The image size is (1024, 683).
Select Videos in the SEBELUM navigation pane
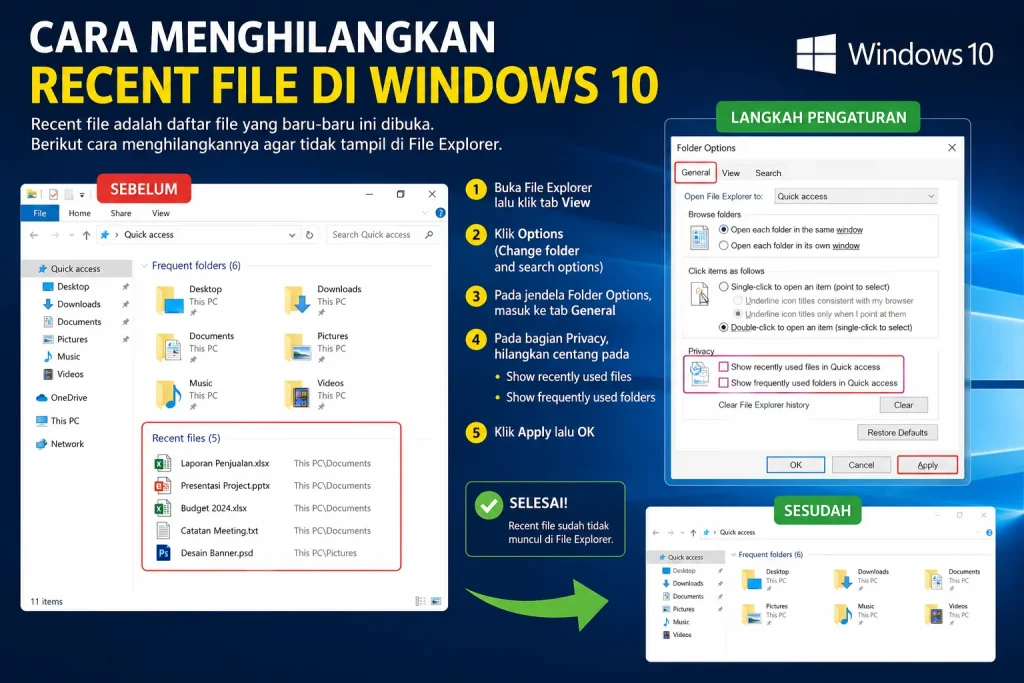click(64, 374)
